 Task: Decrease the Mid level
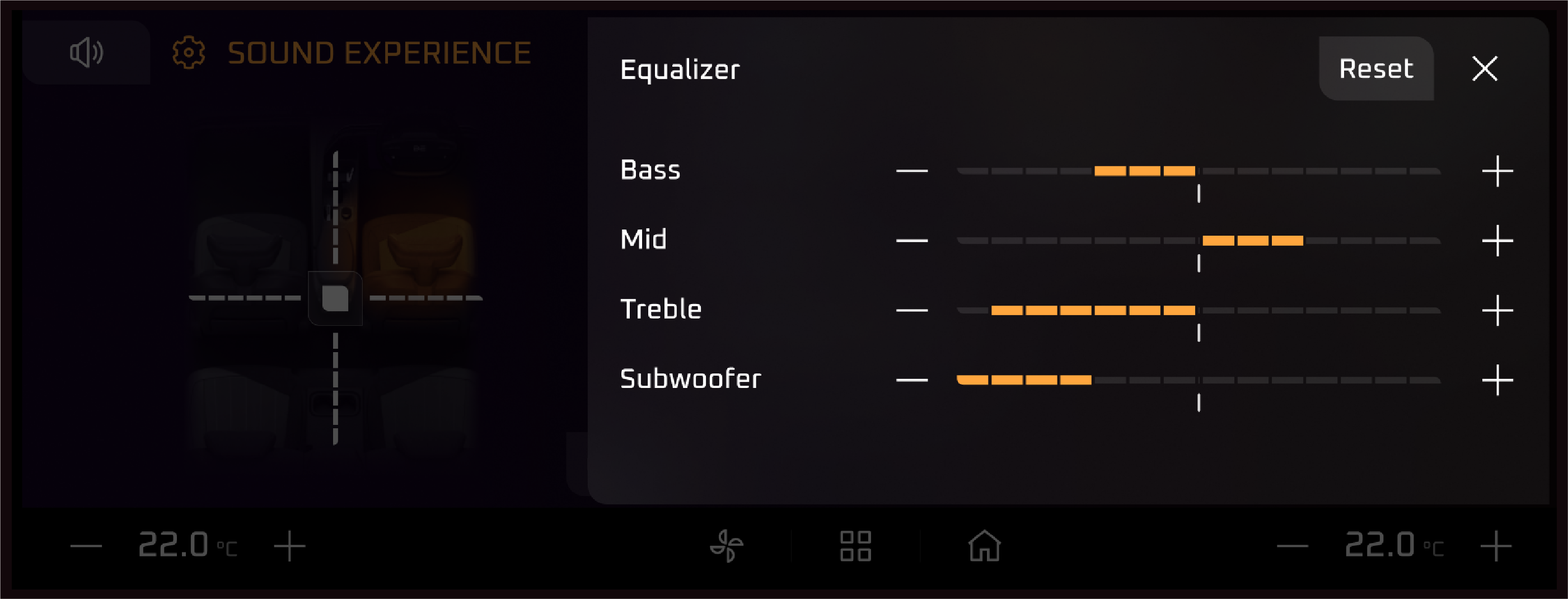[912, 241]
